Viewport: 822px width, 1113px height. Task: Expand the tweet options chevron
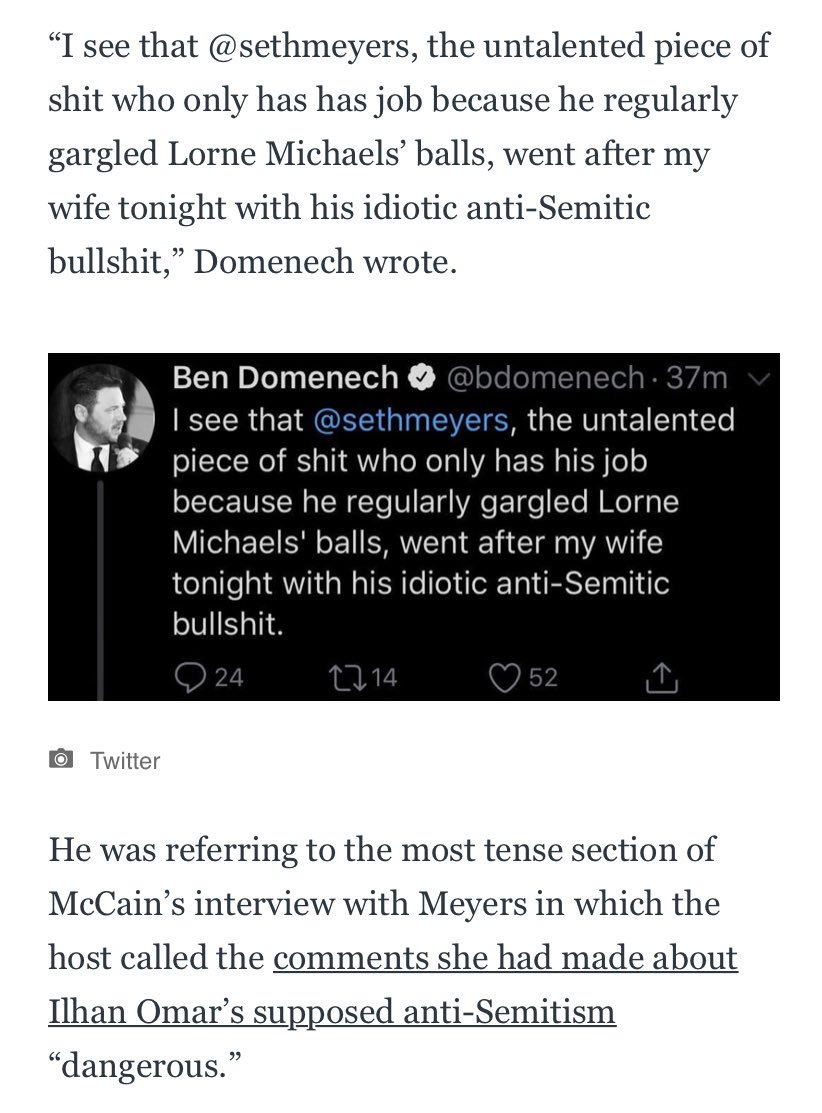pyautogui.click(x=760, y=380)
